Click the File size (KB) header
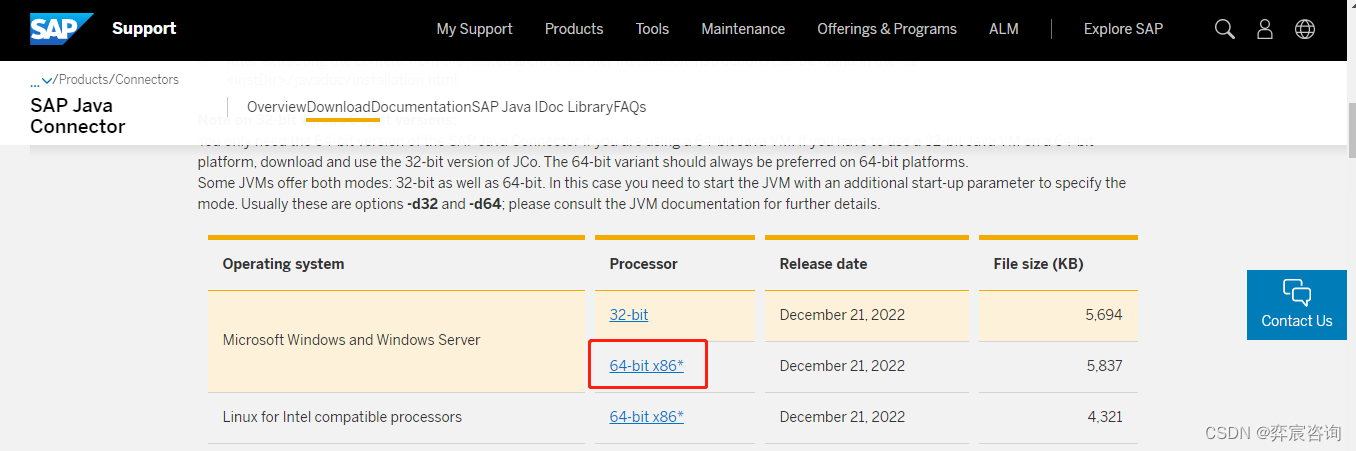The height and width of the screenshot is (451, 1356). coord(1039,264)
